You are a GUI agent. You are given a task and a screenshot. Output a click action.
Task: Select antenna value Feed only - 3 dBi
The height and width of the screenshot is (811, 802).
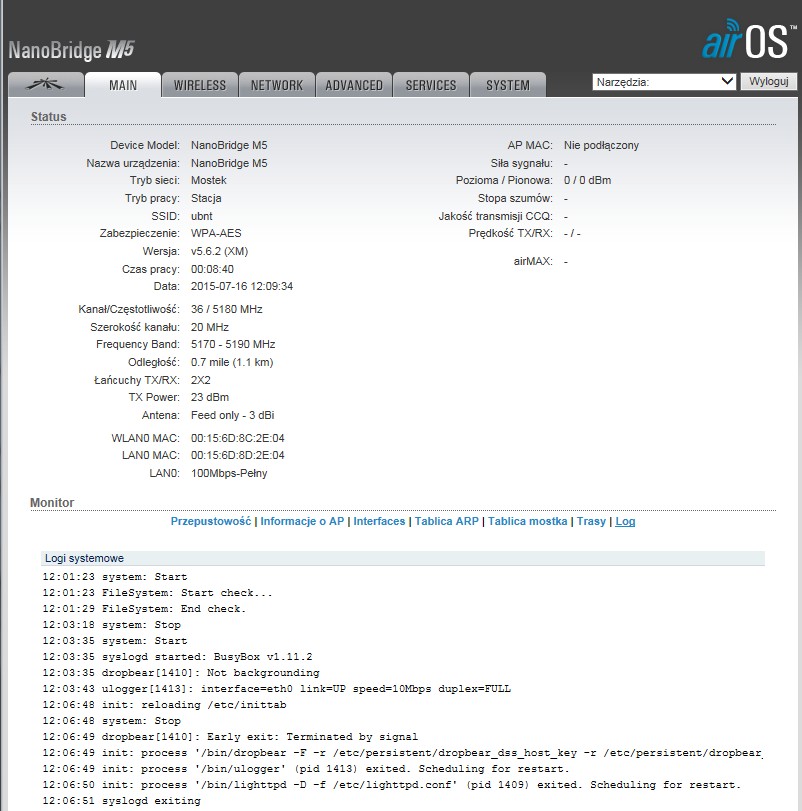click(233, 415)
